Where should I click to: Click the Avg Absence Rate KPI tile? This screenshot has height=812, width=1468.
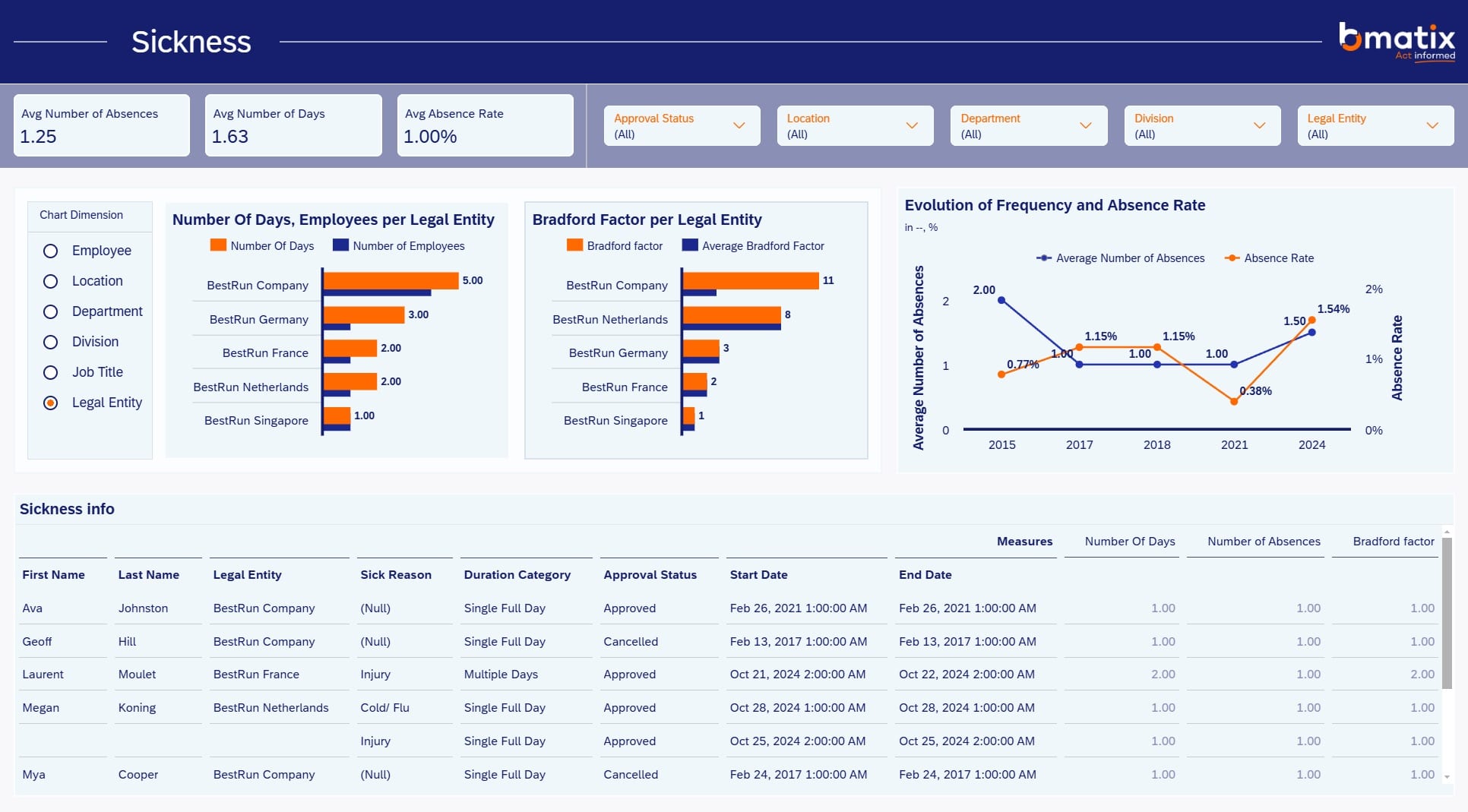coord(485,125)
